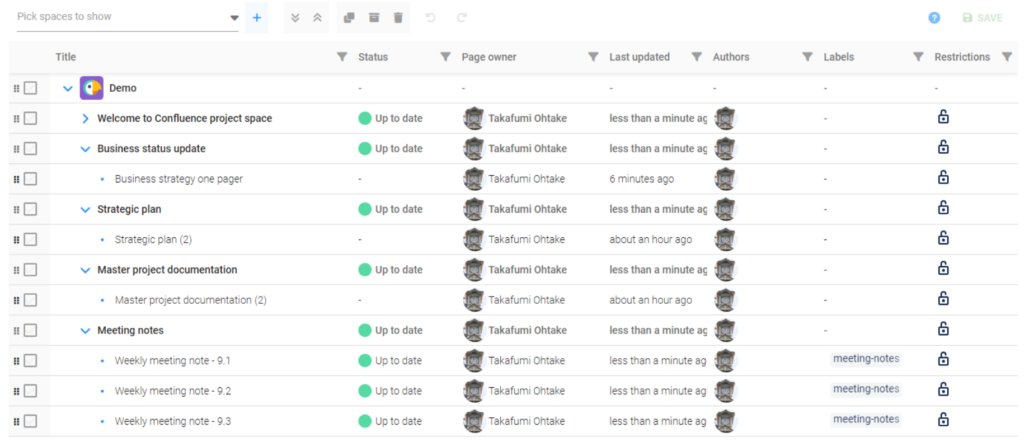Open the Pick spaces to show dropdown
The height and width of the screenshot is (442, 1024).
point(128,18)
